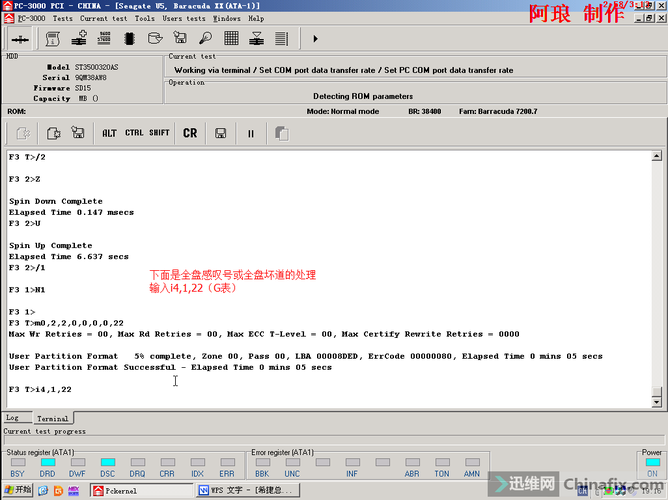Open the Tests menu
668x500 pixels.
pyautogui.click(x=62, y=18)
